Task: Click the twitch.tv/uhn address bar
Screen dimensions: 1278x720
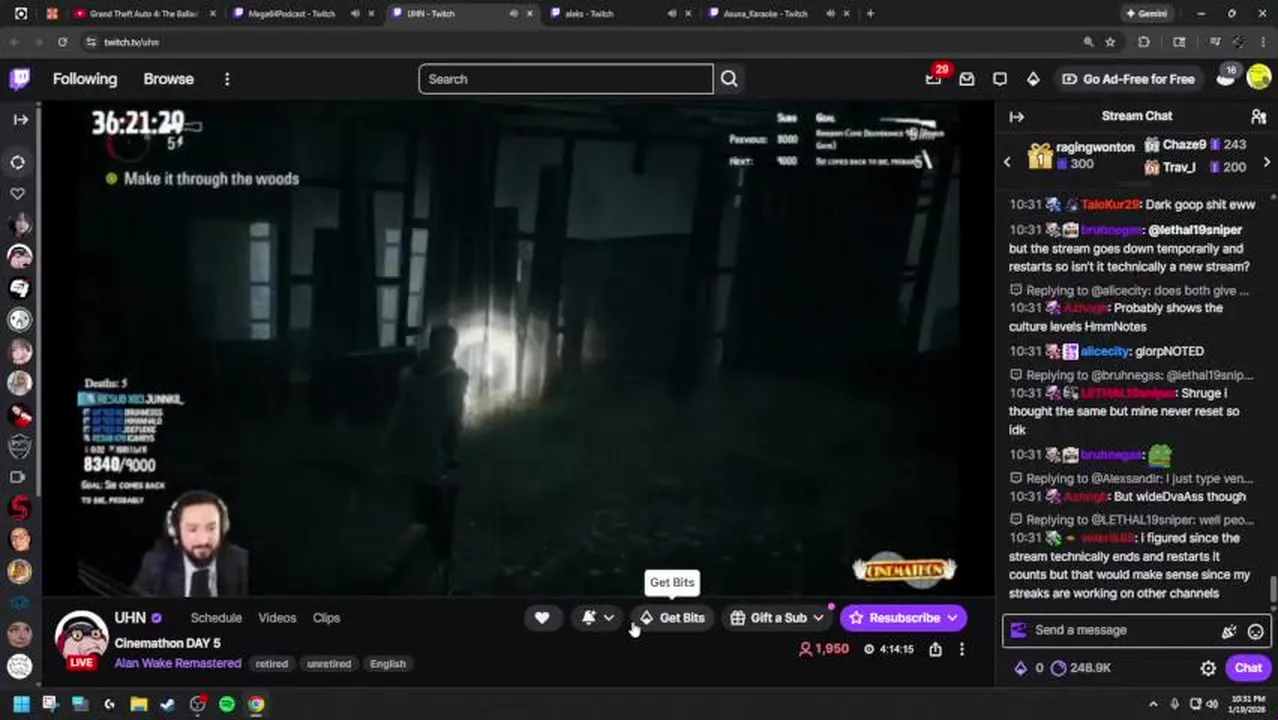Action: pyautogui.click(x=131, y=42)
